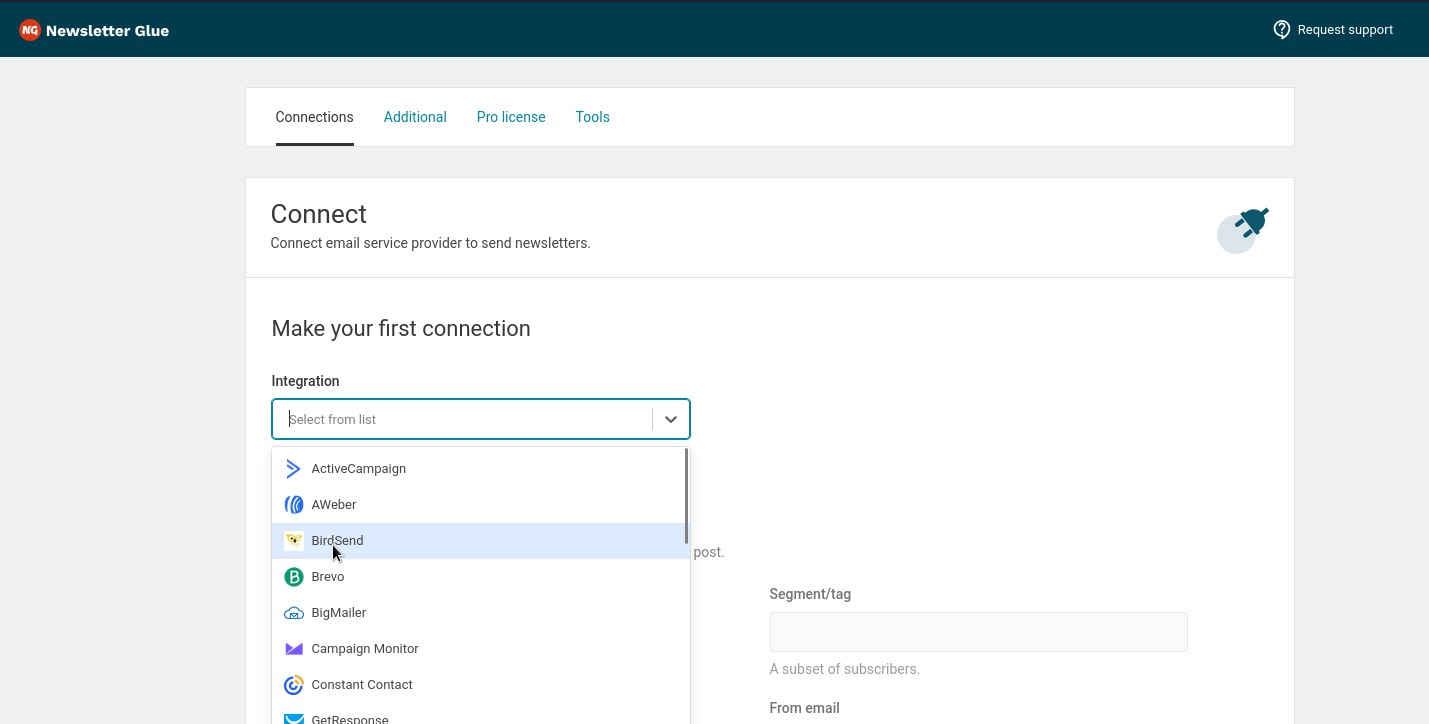Open the Additional tab
Image resolution: width=1429 pixels, height=724 pixels.
[x=415, y=117]
